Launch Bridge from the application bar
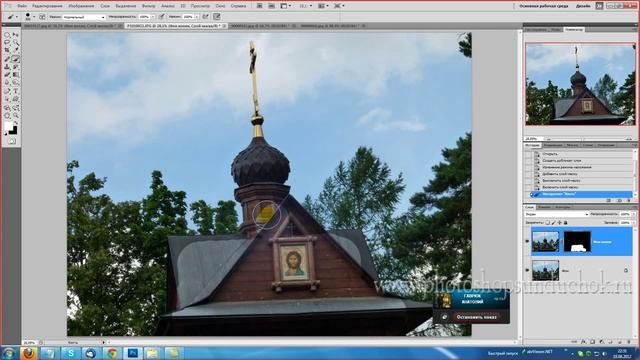 [x=259, y=6]
